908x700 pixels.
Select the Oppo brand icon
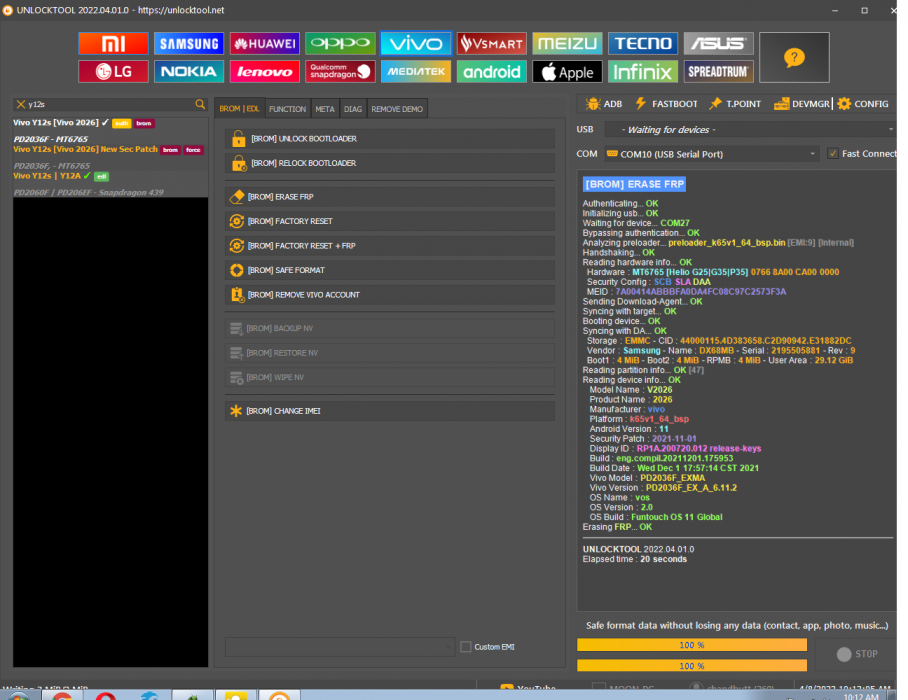340,43
